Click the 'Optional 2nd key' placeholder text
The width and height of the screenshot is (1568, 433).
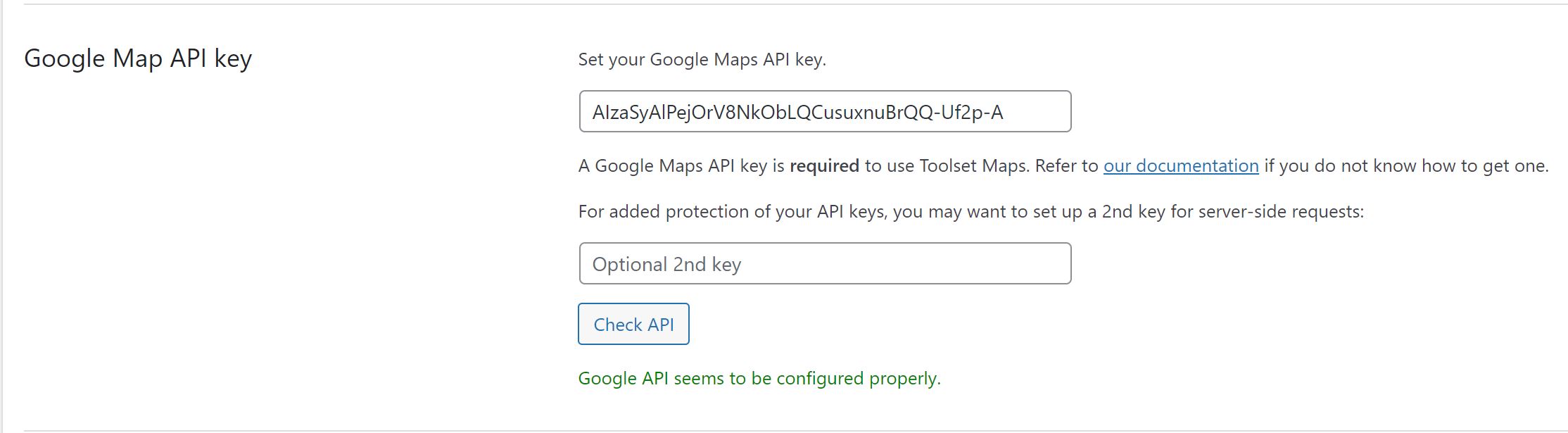tap(666, 265)
